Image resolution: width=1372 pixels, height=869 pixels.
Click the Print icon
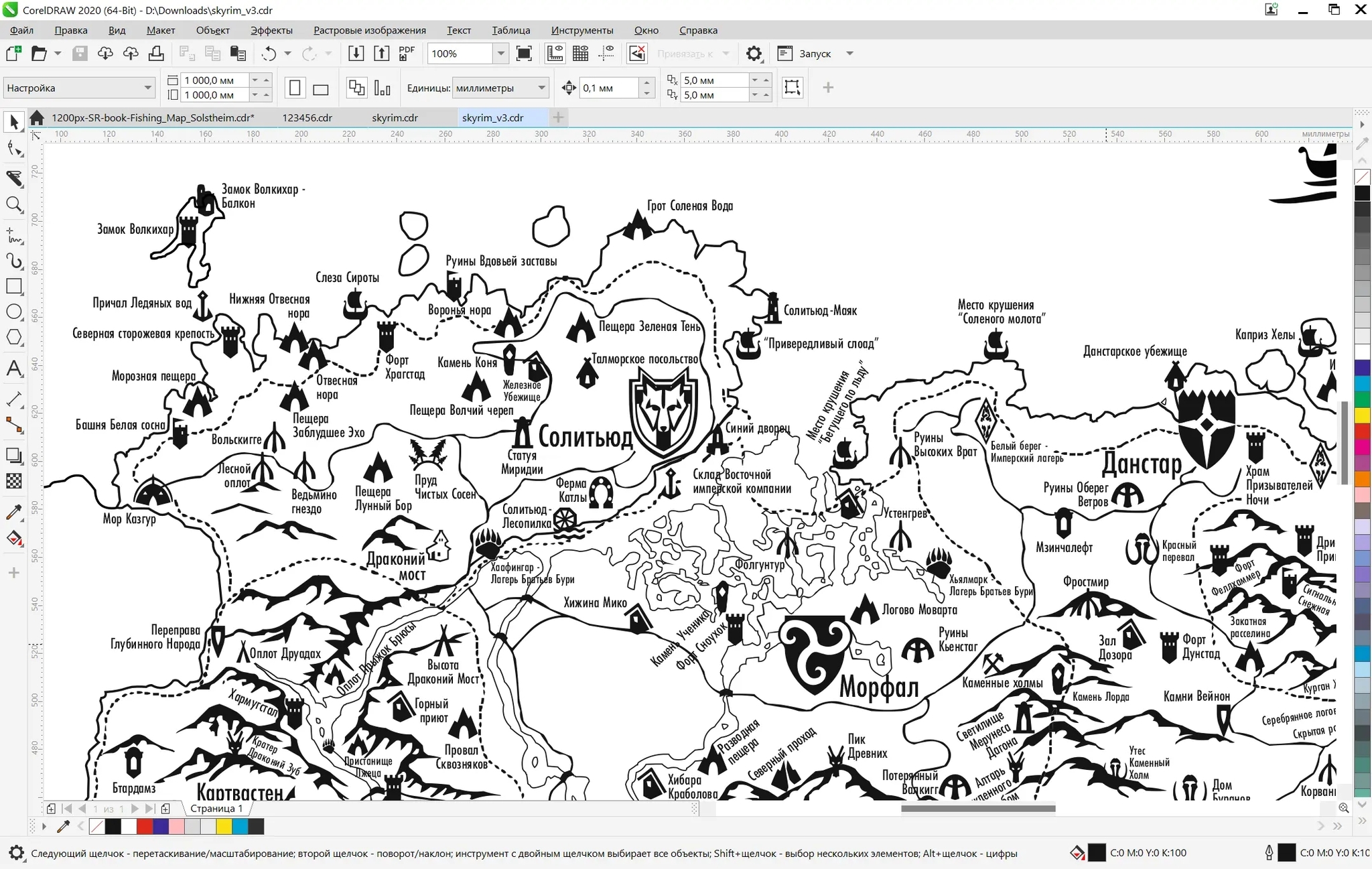click(156, 54)
